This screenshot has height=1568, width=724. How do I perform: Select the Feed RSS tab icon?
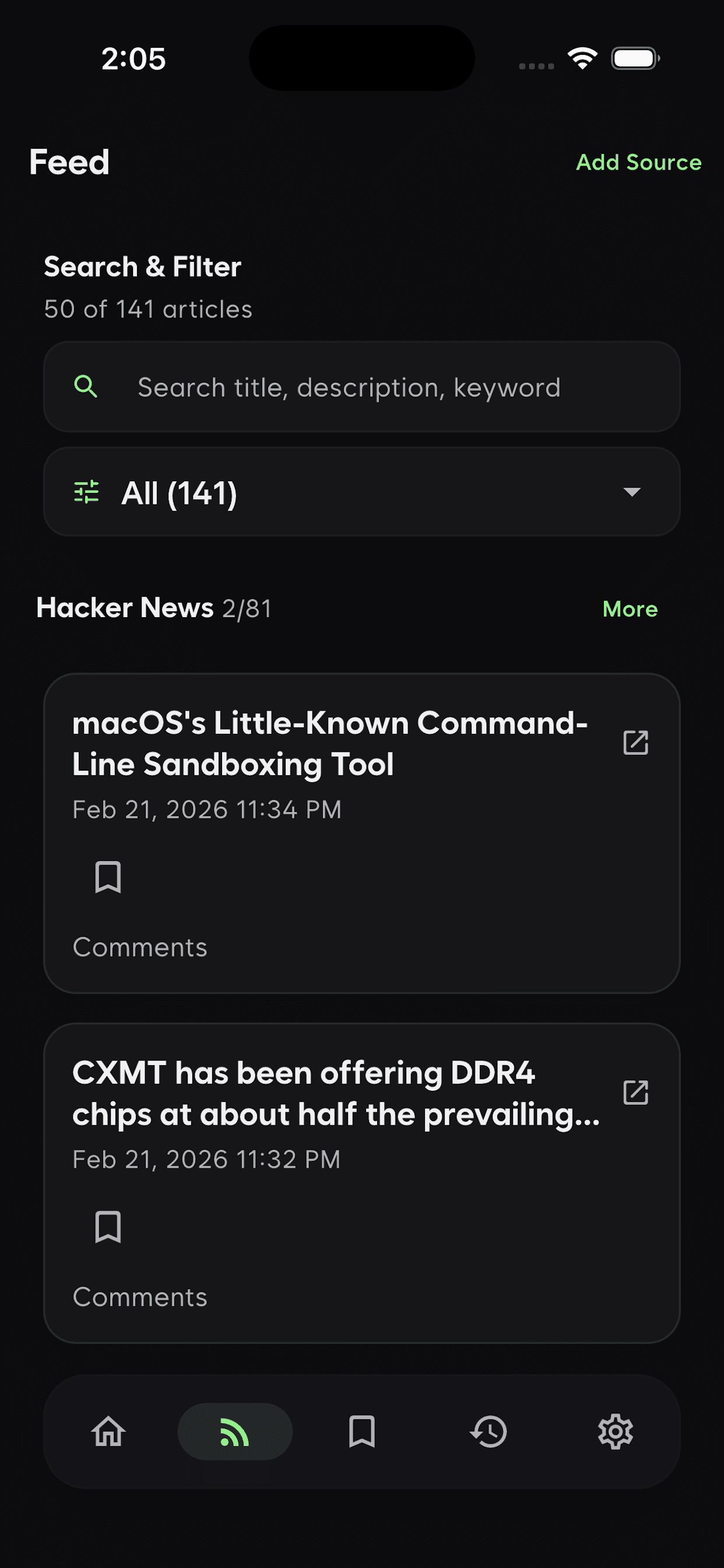coord(235,1431)
